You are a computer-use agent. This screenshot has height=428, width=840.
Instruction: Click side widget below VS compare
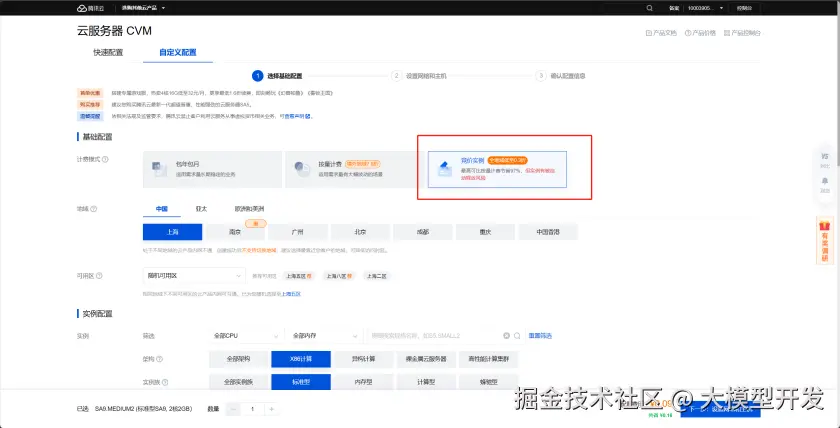tap(824, 185)
